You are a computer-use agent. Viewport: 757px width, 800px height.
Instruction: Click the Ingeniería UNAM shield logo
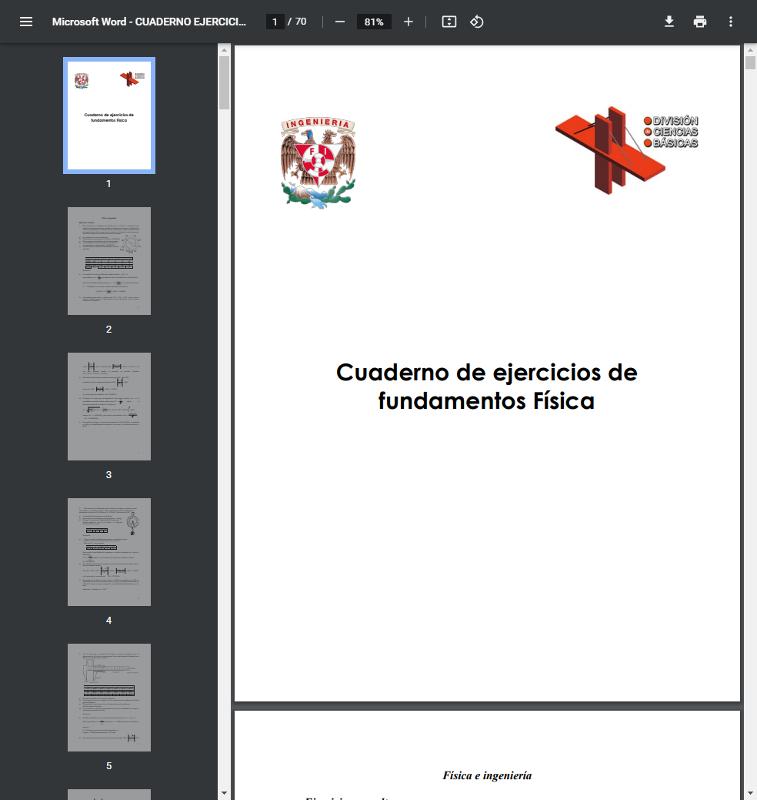[318, 163]
